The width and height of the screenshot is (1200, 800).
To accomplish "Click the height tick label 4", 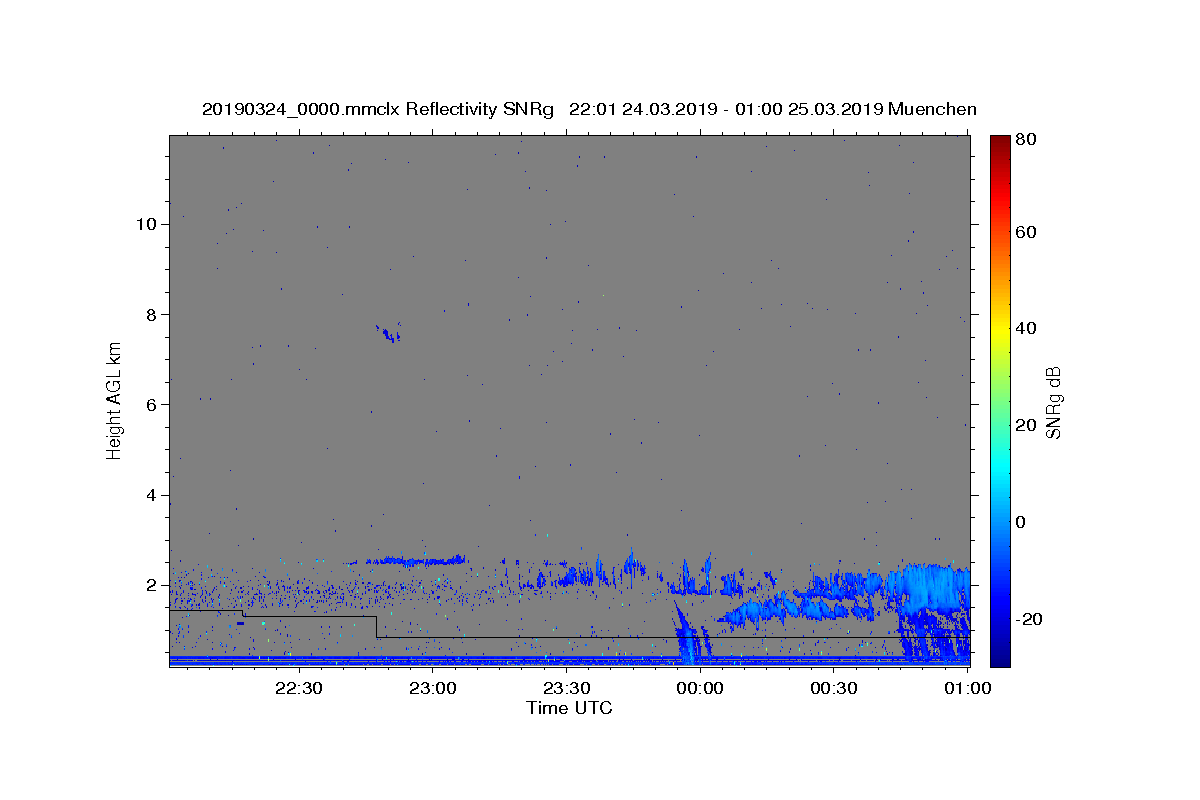I will point(150,495).
